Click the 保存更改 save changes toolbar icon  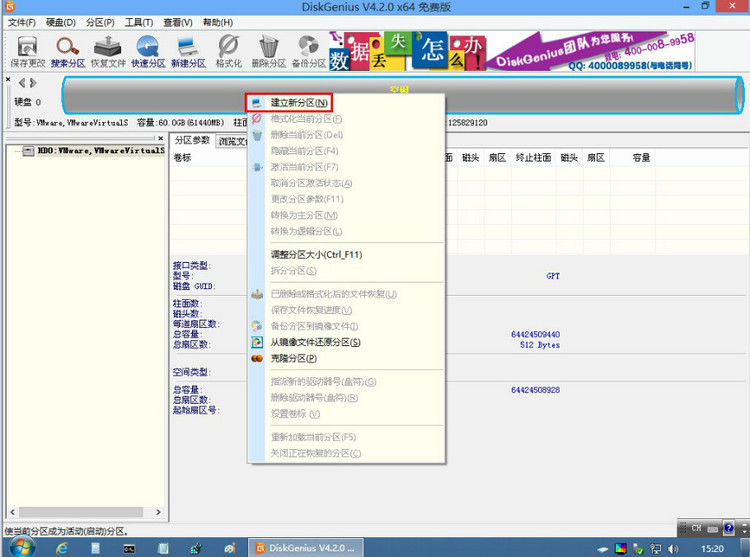27,50
